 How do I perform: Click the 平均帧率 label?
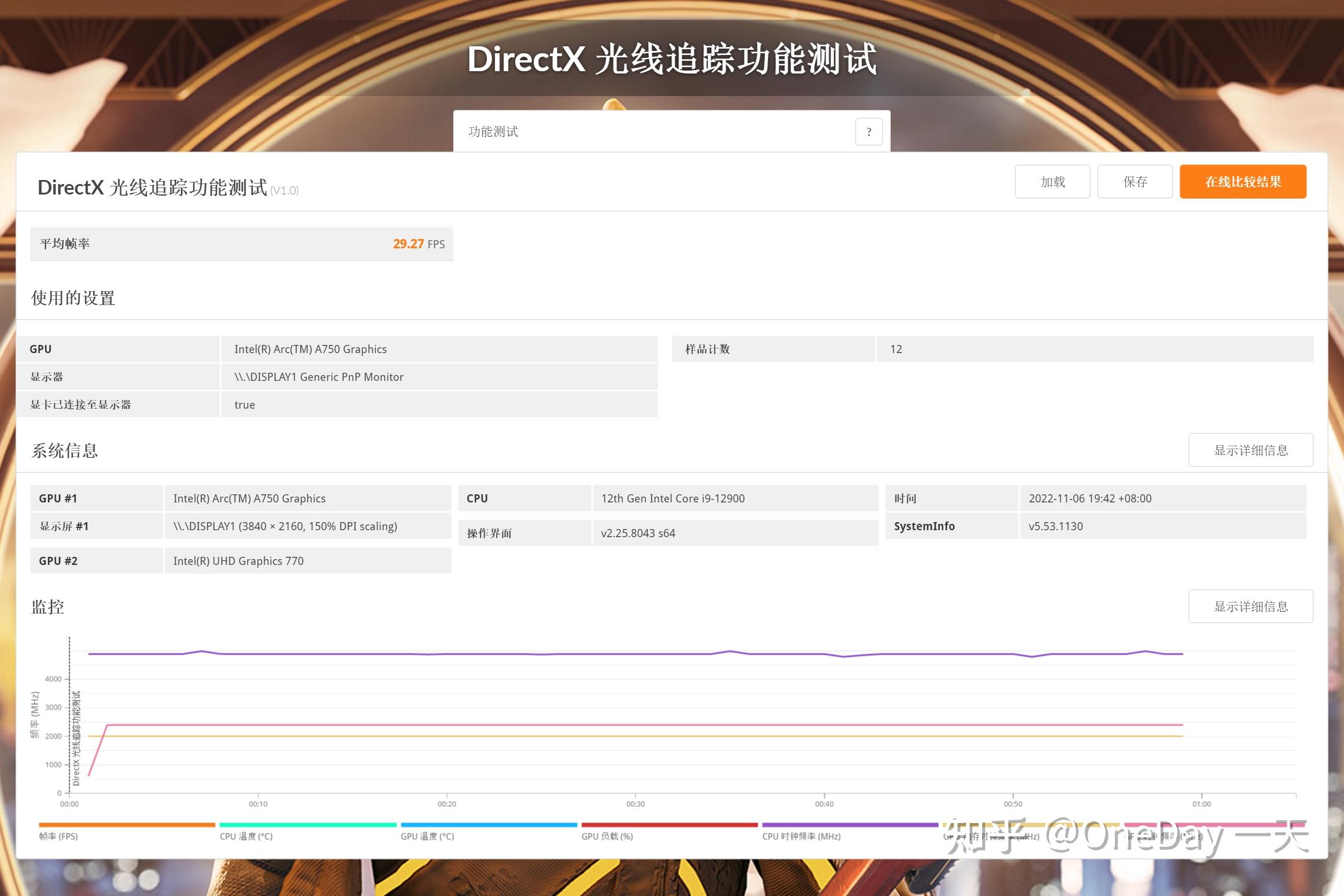click(65, 244)
